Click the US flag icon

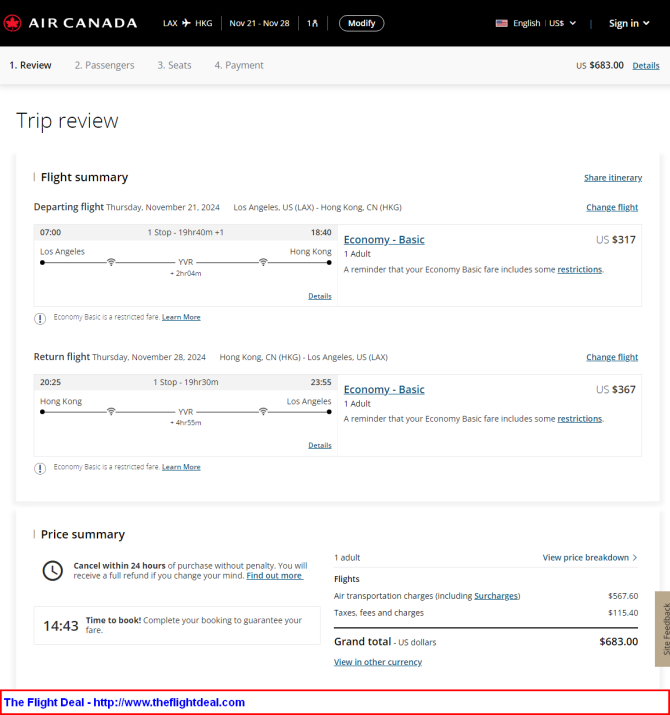tap(502, 23)
